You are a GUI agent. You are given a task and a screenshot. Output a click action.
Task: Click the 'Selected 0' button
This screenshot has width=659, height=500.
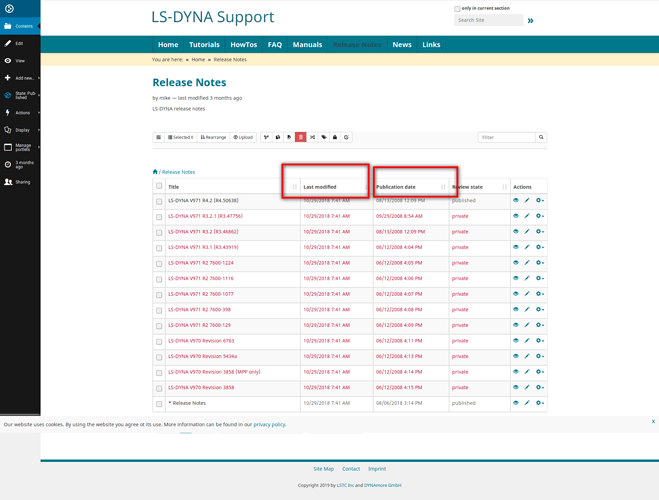point(181,137)
